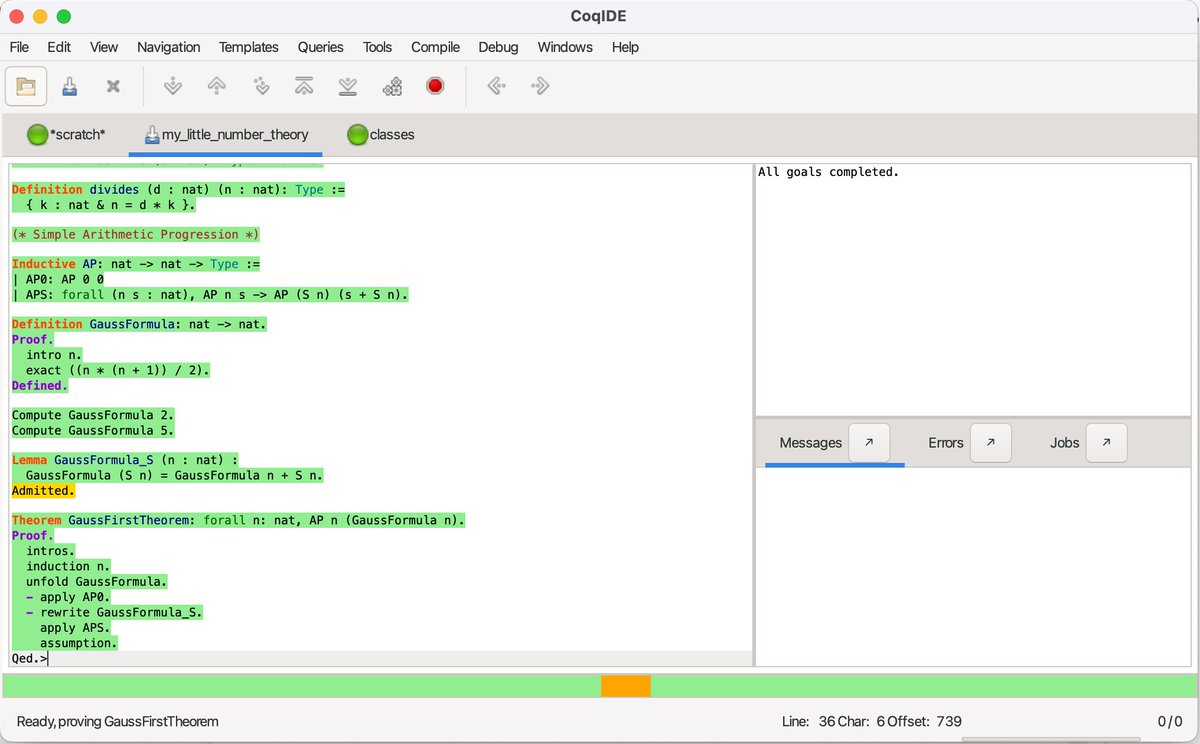Click 'Definition divides' line
The image size is (1200, 744).
point(178,189)
